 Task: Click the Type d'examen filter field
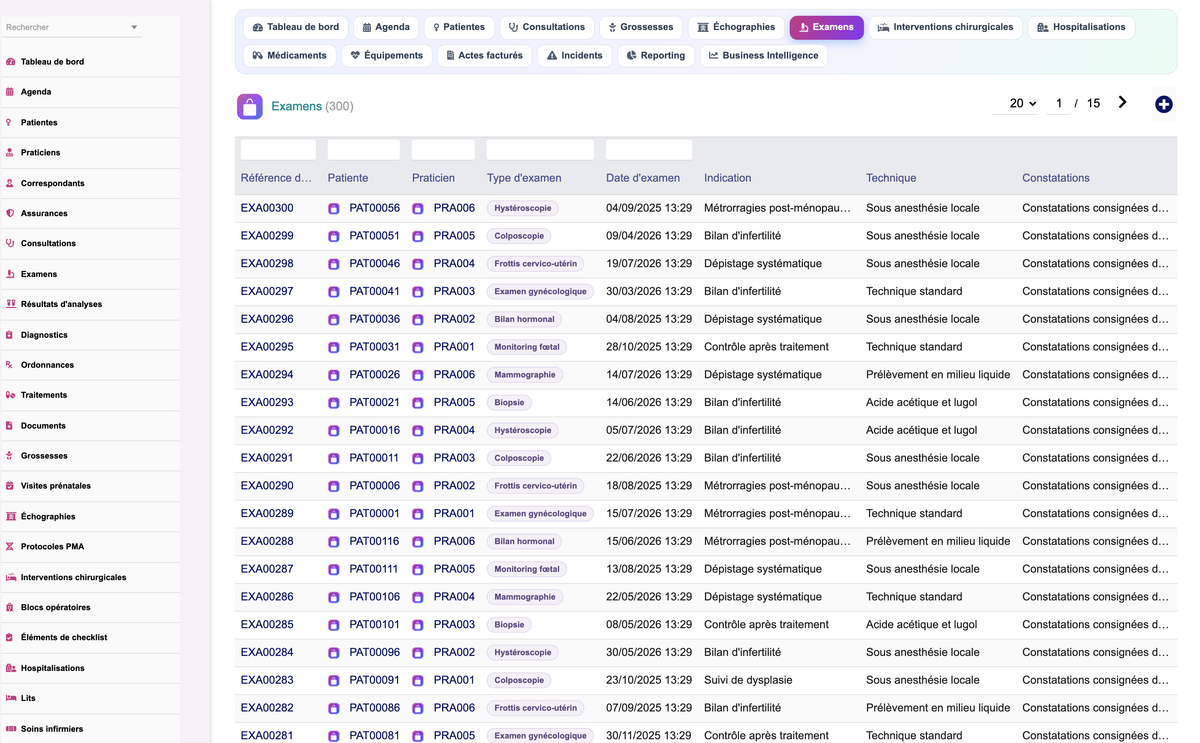[x=540, y=150]
